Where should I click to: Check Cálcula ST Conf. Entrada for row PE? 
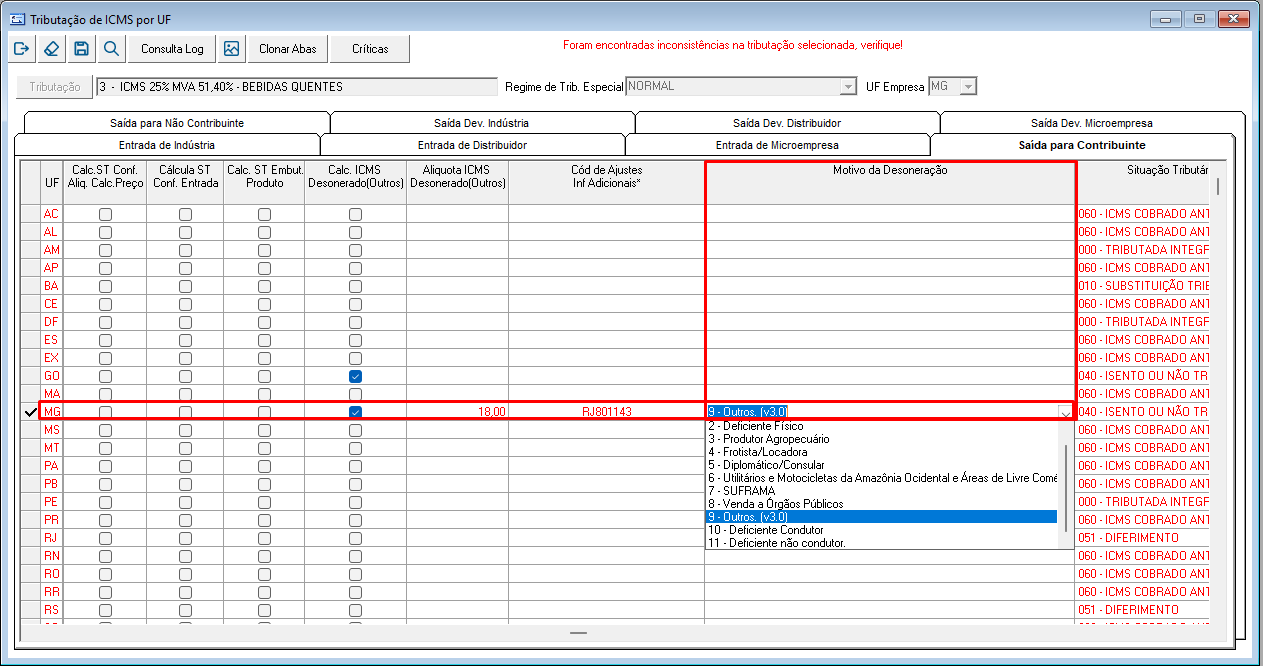[x=185, y=502]
